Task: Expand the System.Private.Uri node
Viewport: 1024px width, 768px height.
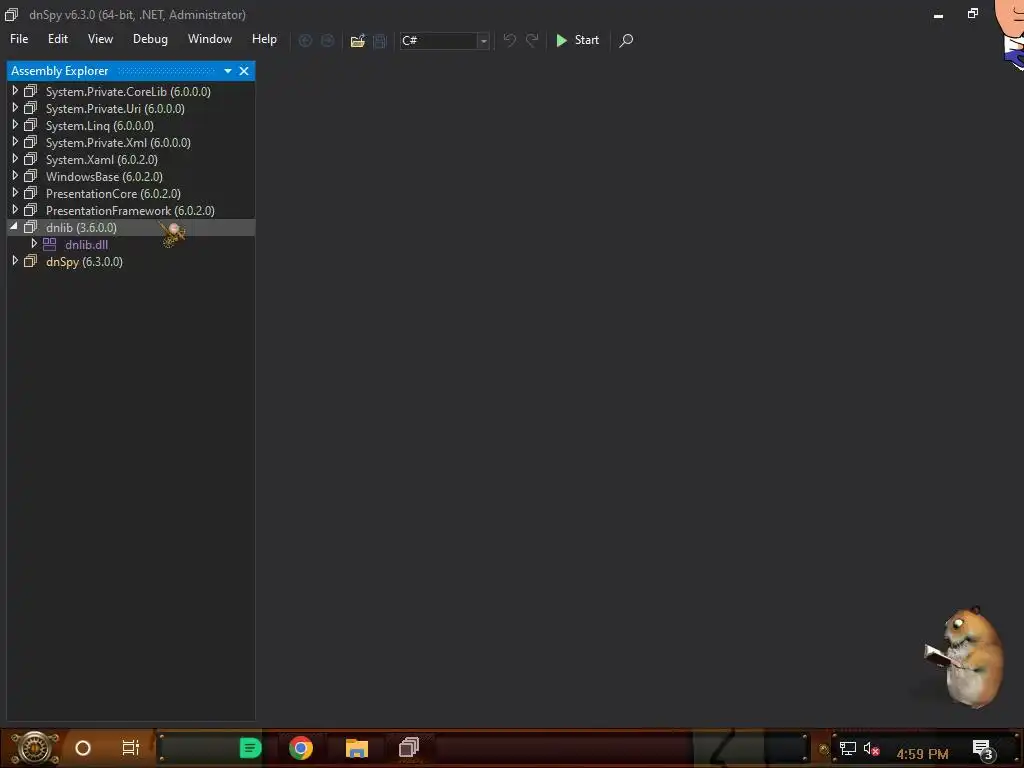Action: coord(15,108)
